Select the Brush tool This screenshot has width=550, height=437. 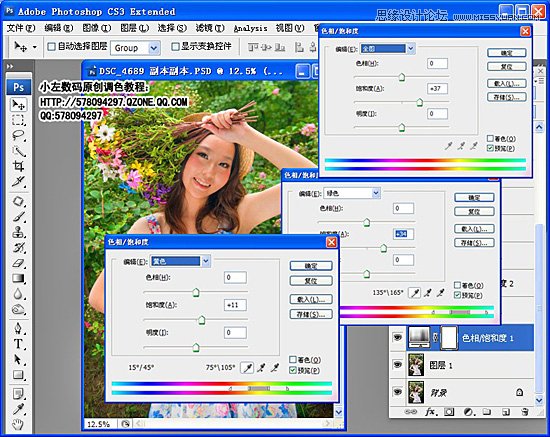18,217
